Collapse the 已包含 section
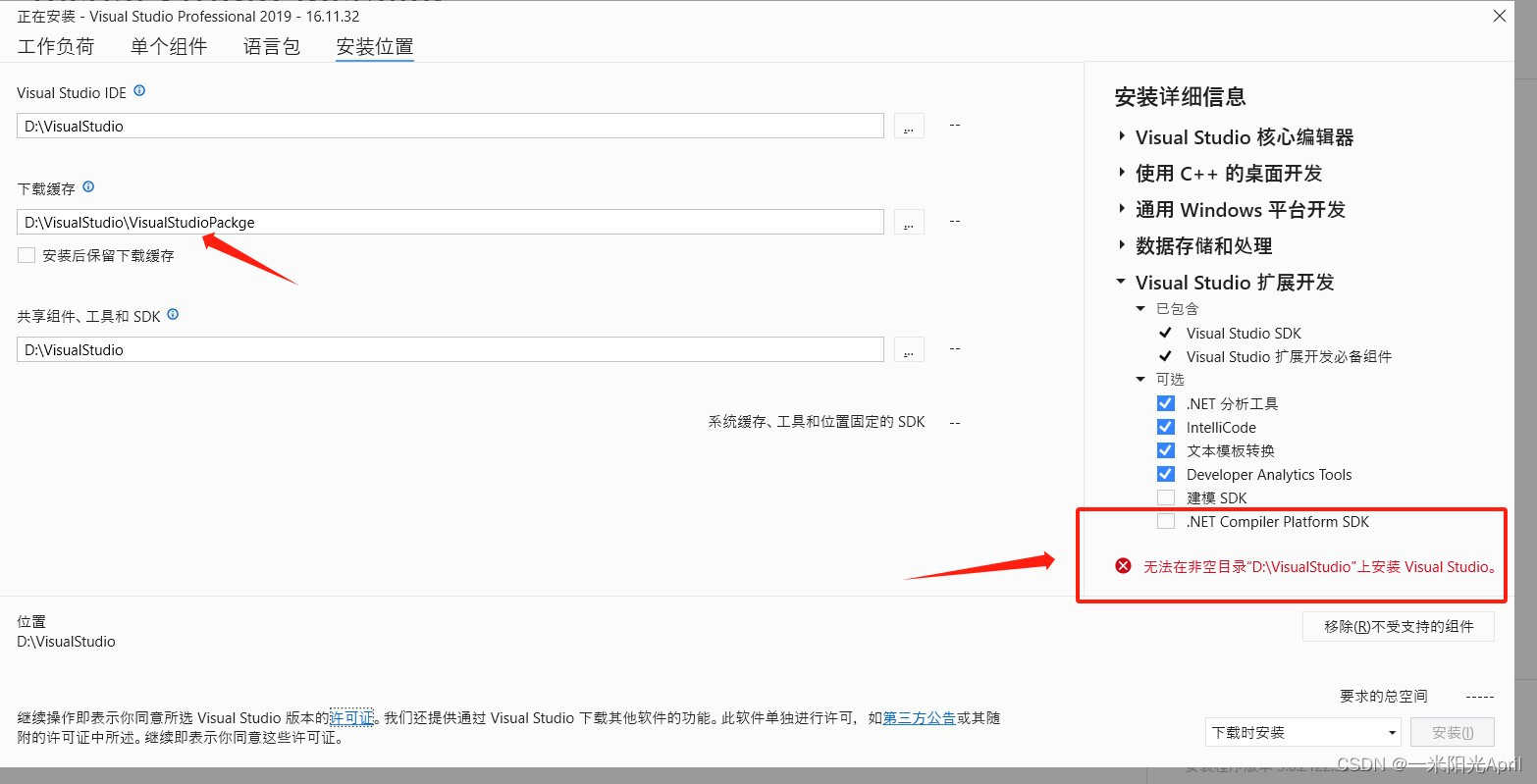The width and height of the screenshot is (1537, 784). [1140, 309]
